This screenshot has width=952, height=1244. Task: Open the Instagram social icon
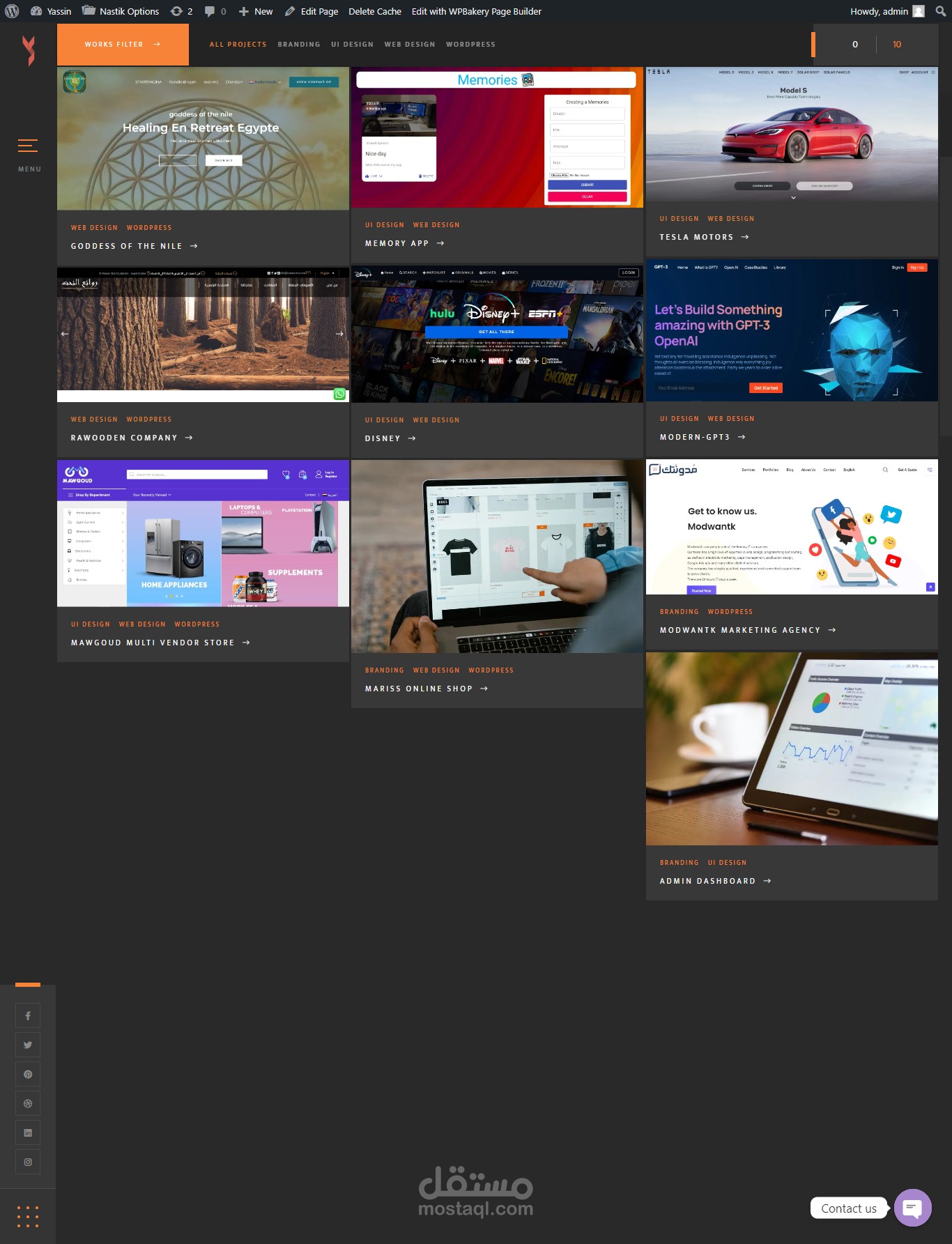28,1162
